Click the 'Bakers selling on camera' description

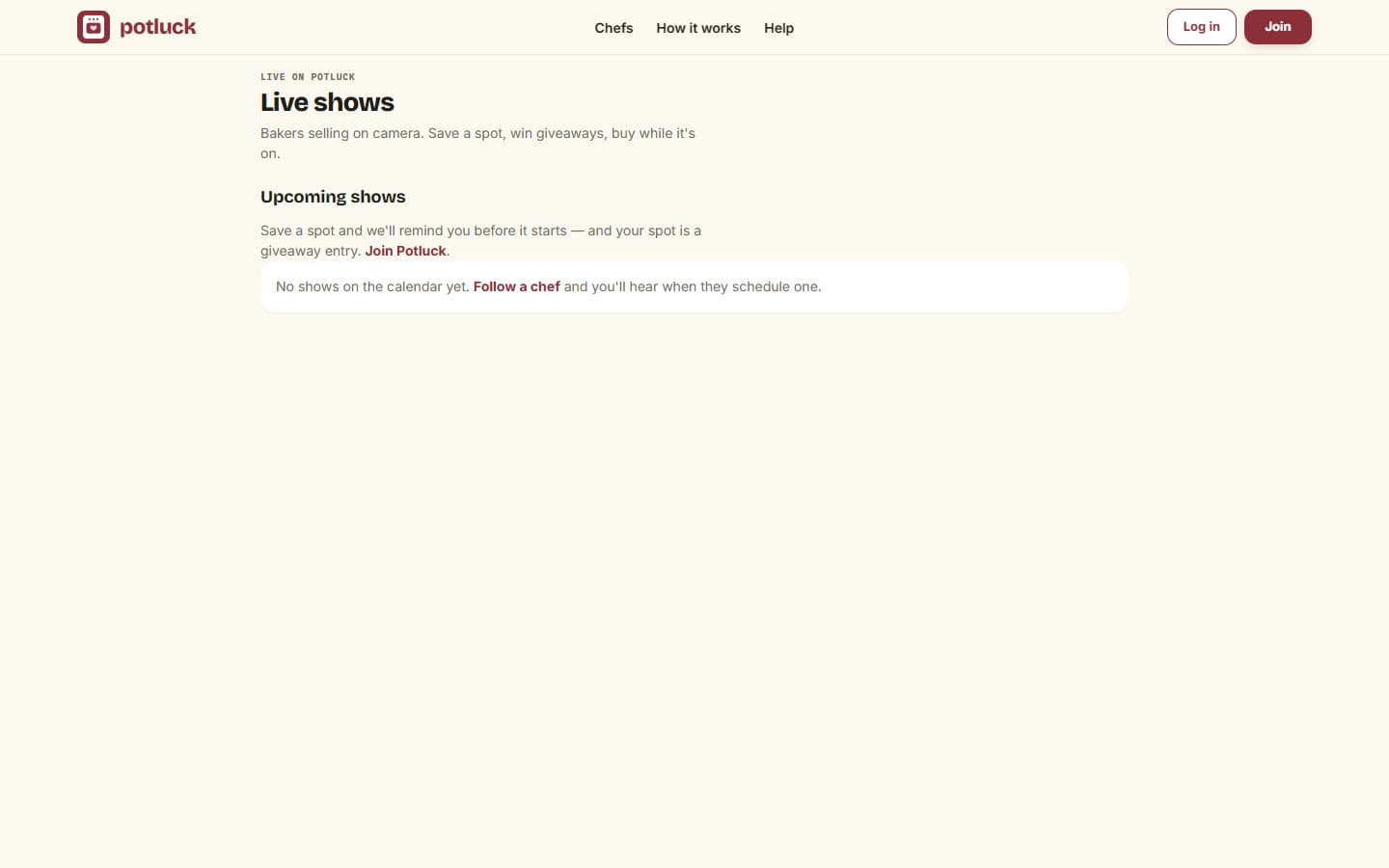478,143
